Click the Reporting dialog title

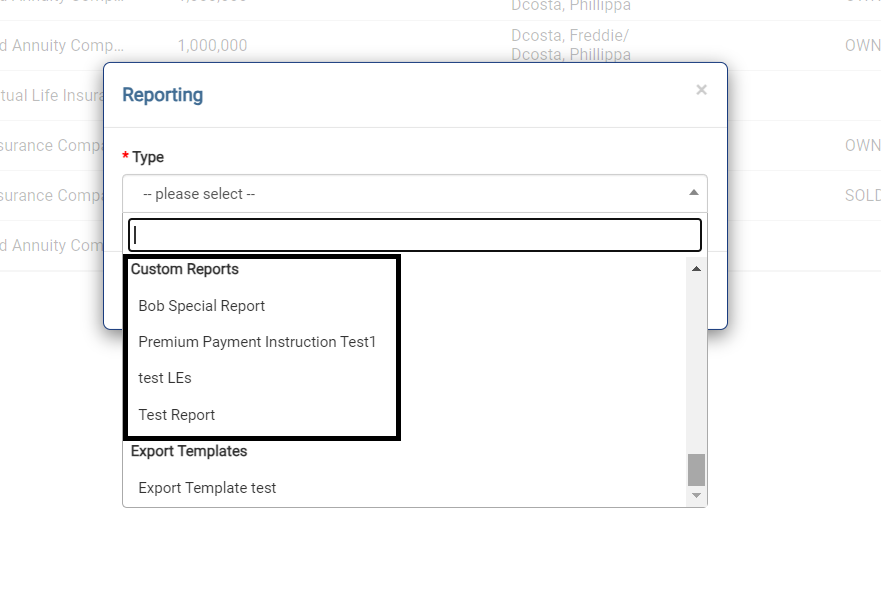162,95
